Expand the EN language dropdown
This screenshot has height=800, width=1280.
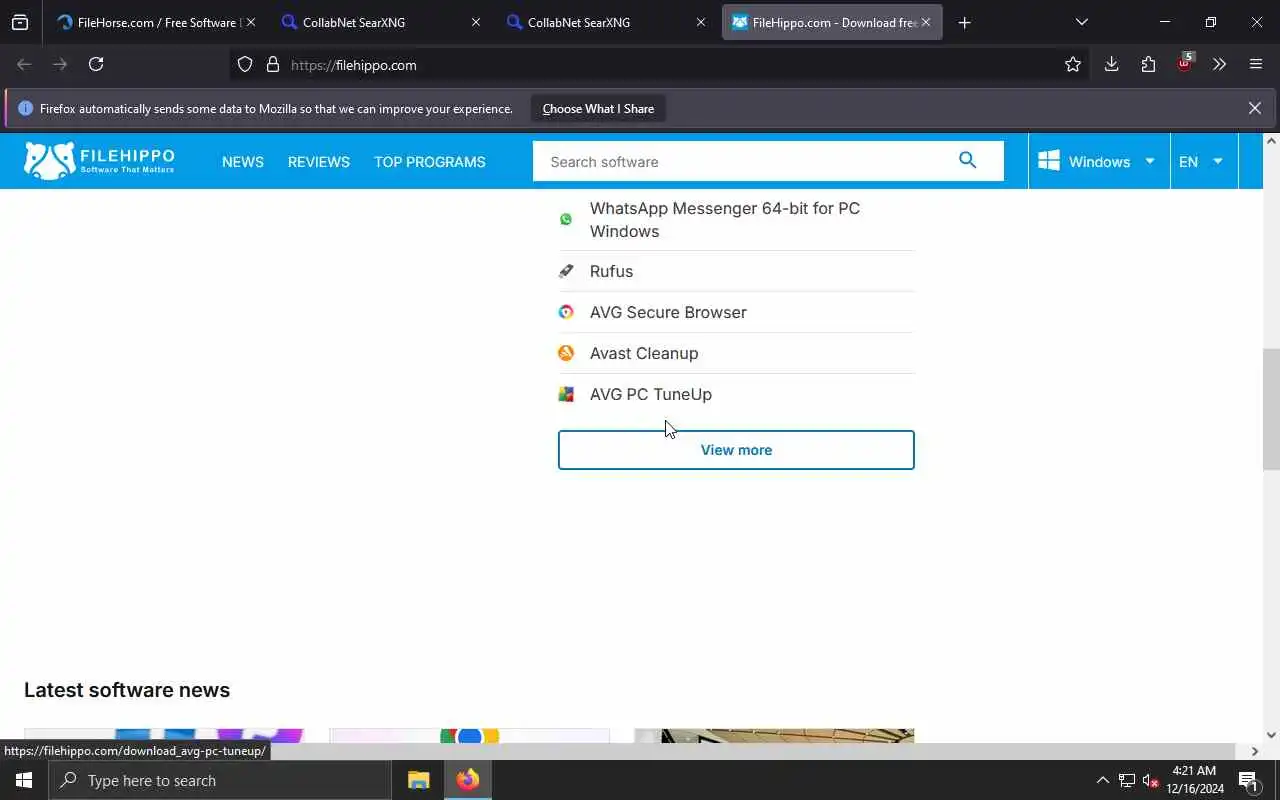click(x=1203, y=161)
